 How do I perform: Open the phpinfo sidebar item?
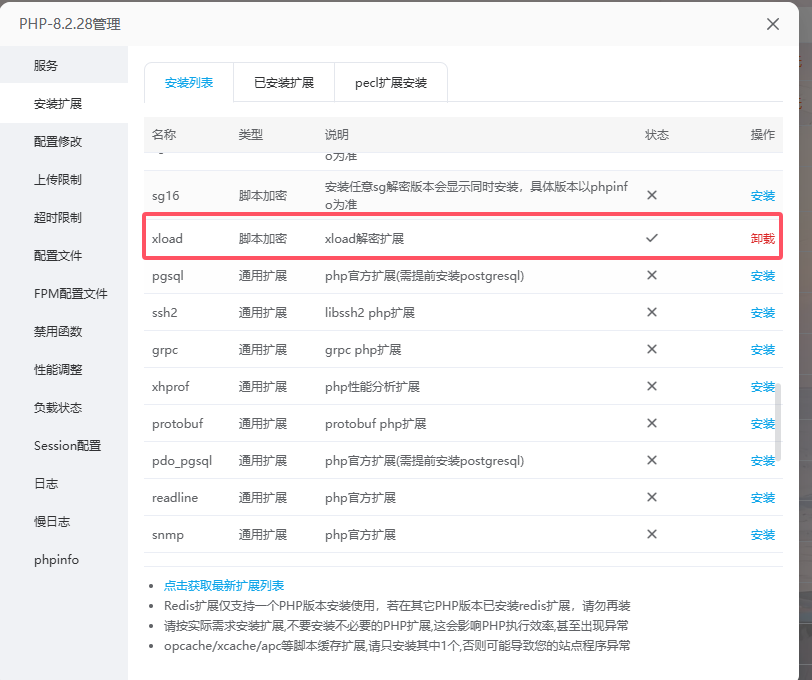[56, 560]
